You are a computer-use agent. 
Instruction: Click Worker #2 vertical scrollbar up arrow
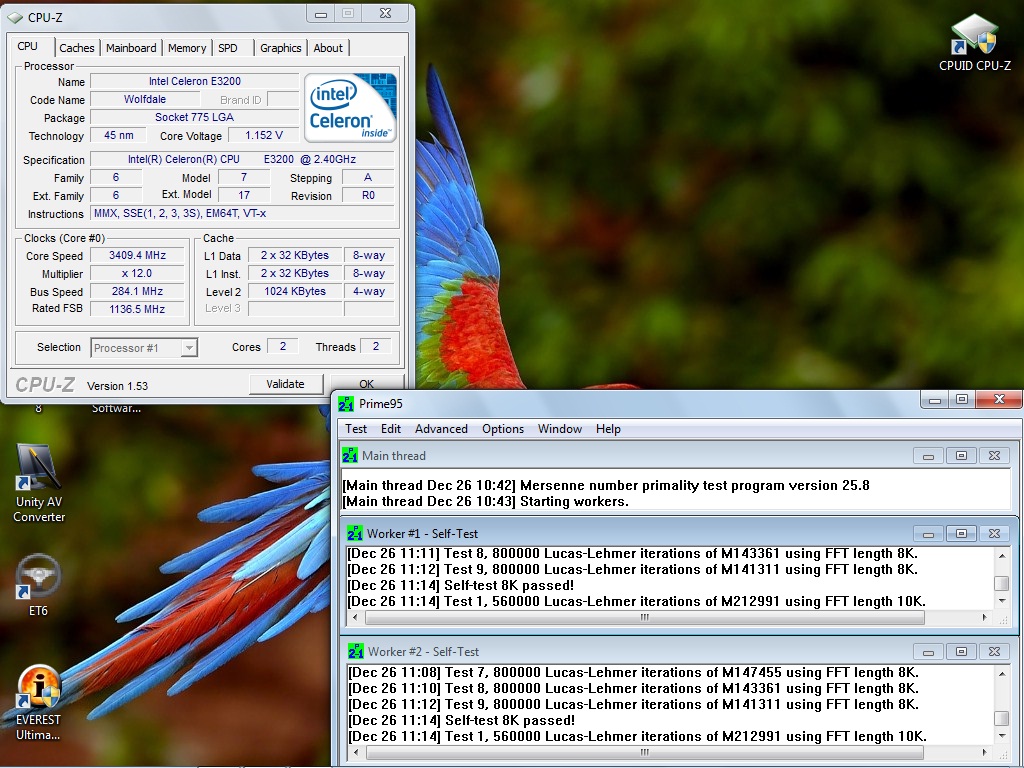pyautogui.click(x=1002, y=673)
